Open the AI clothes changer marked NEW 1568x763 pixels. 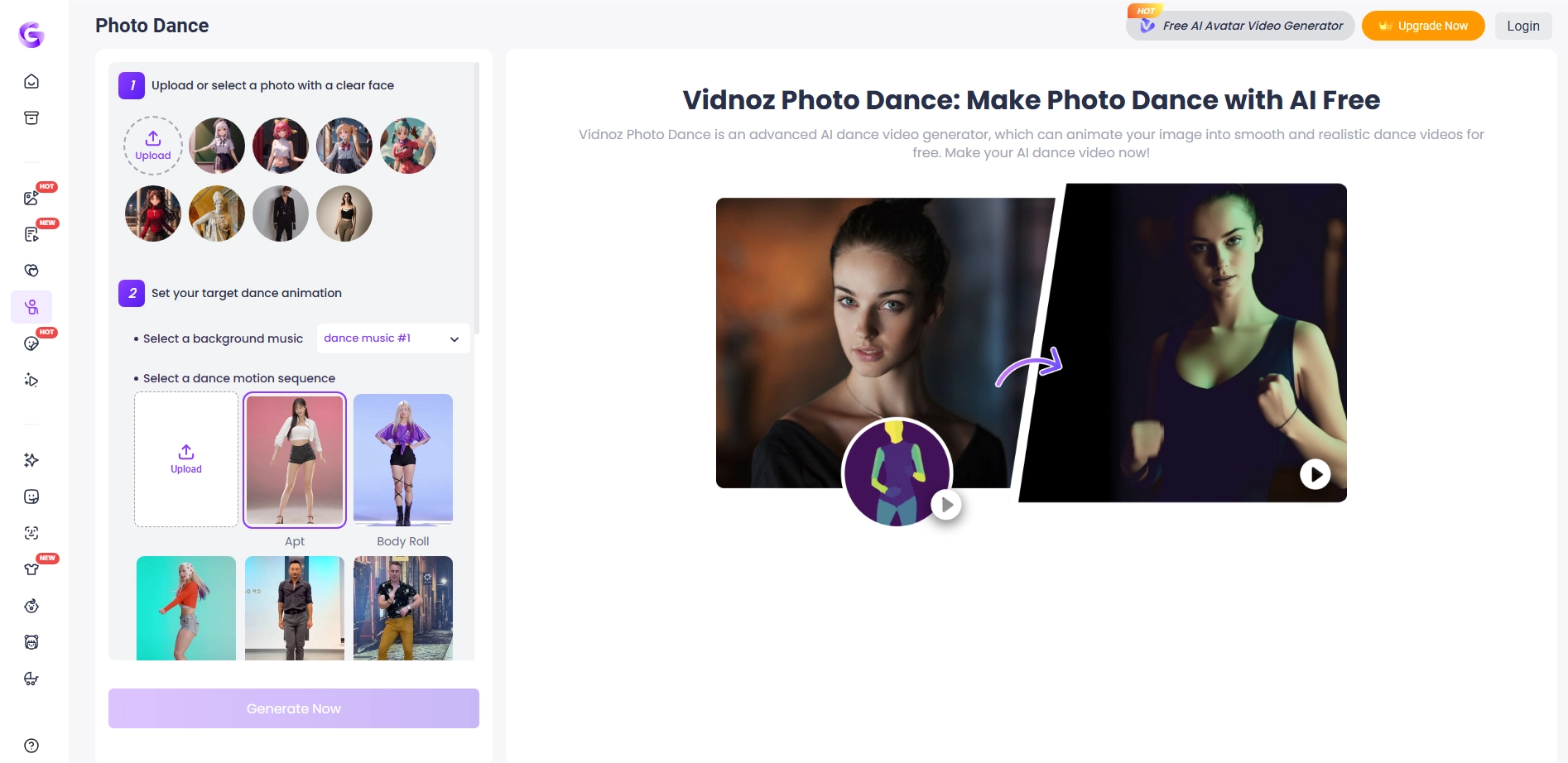[31, 569]
